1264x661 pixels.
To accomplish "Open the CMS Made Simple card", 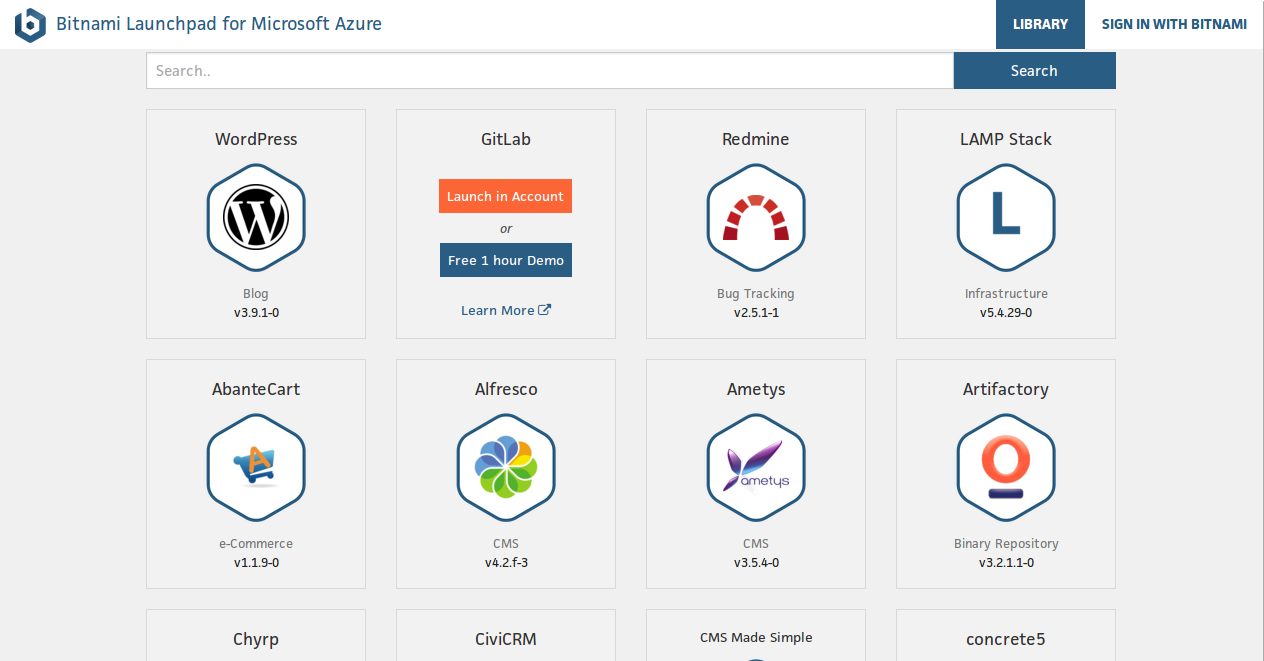I will tap(756, 635).
